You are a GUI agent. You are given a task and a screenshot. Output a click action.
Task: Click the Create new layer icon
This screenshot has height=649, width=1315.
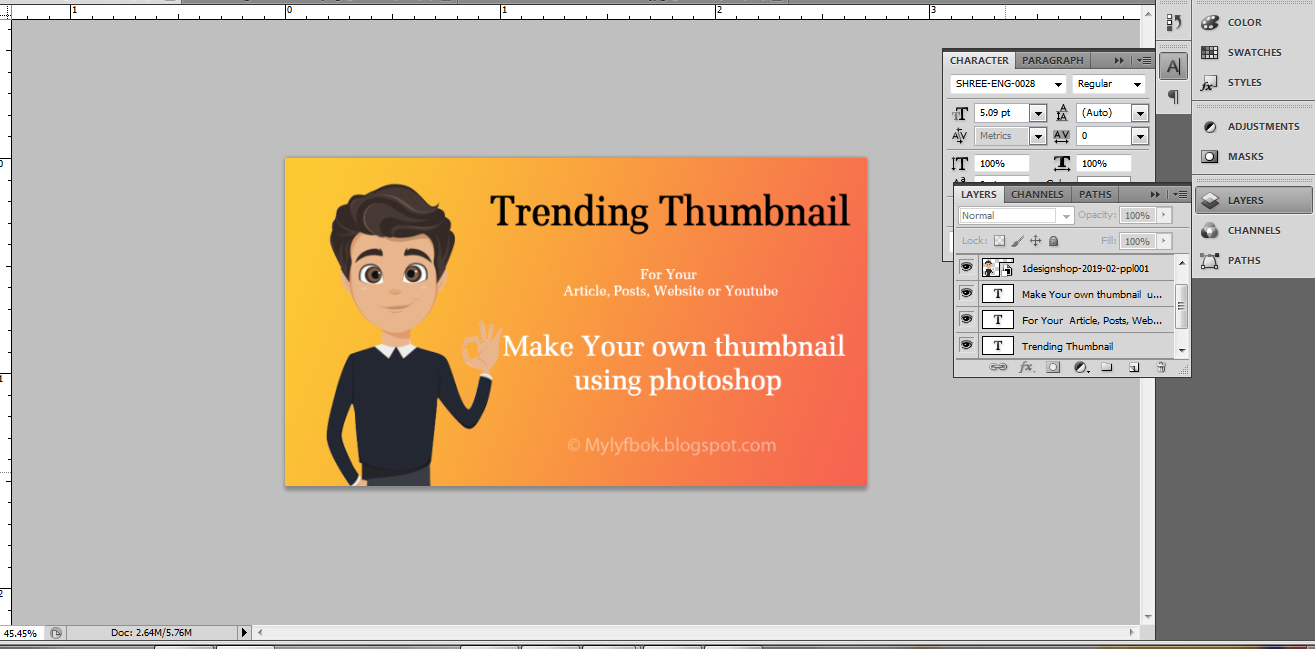point(1133,367)
